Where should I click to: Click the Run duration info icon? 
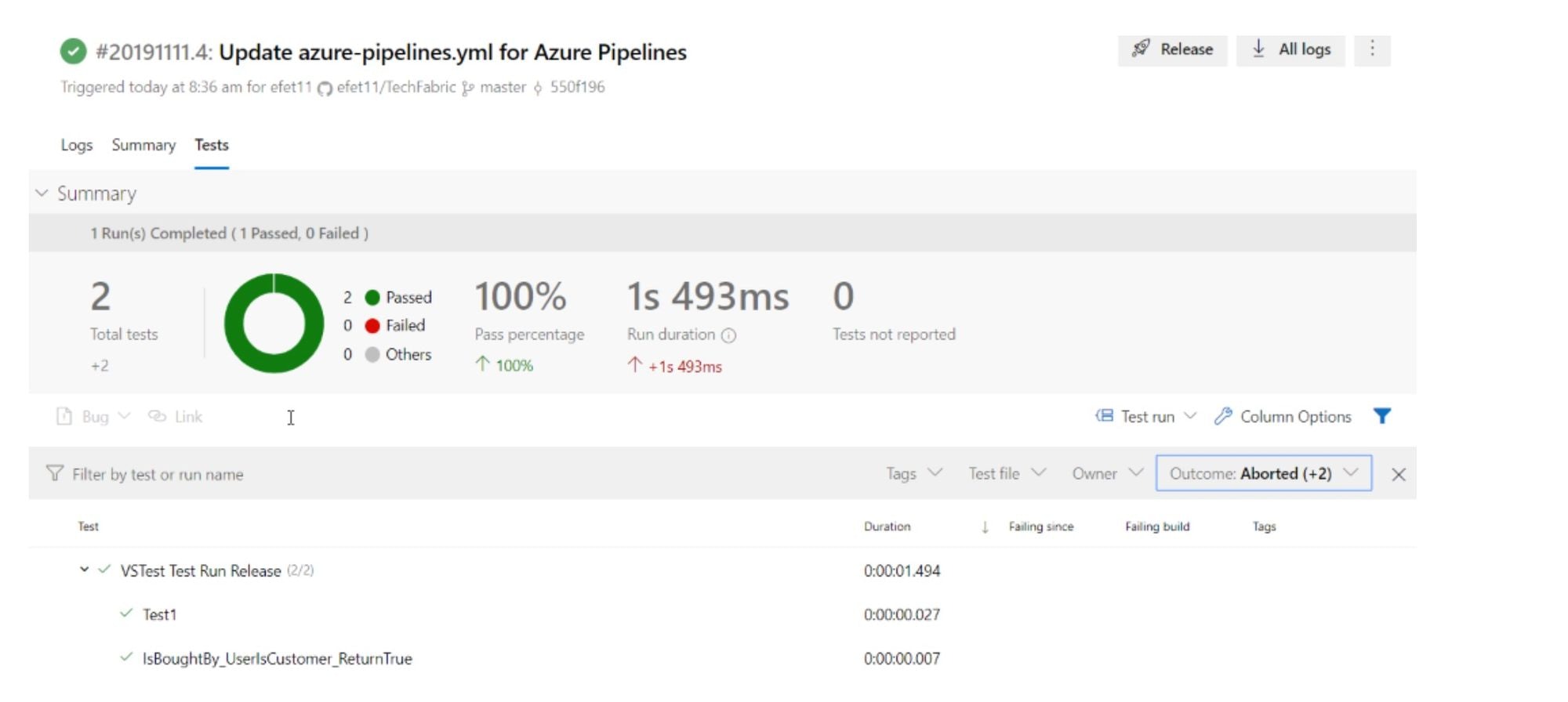(728, 335)
